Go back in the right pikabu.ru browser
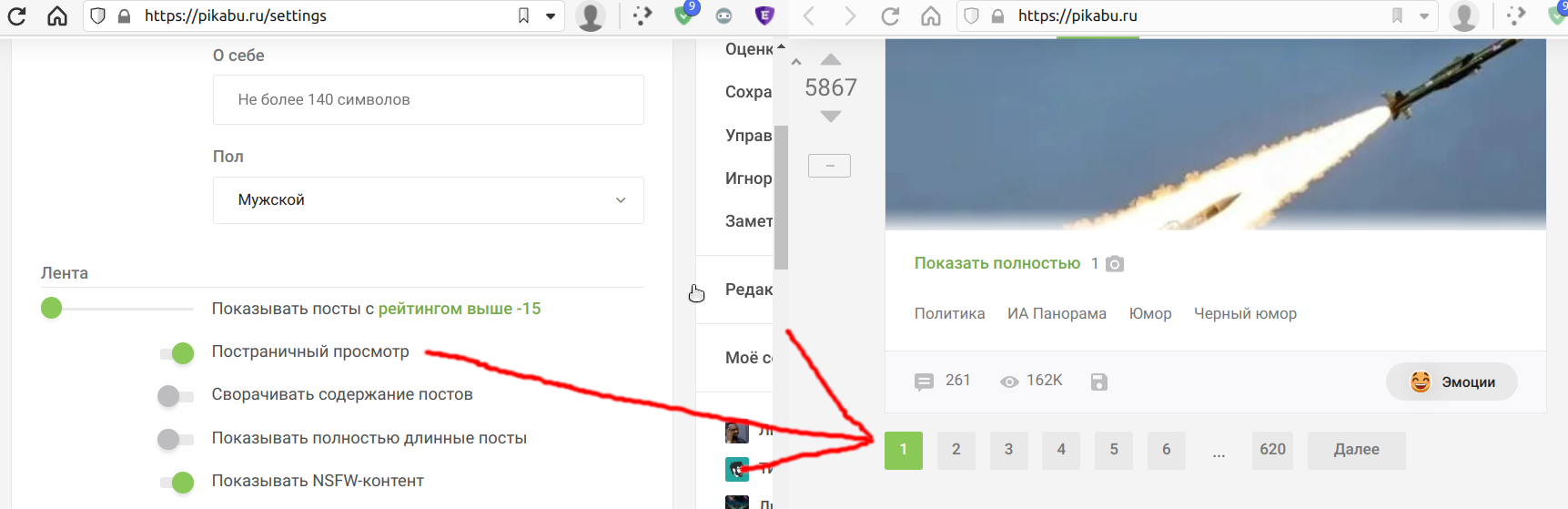1568x509 pixels. (x=808, y=15)
